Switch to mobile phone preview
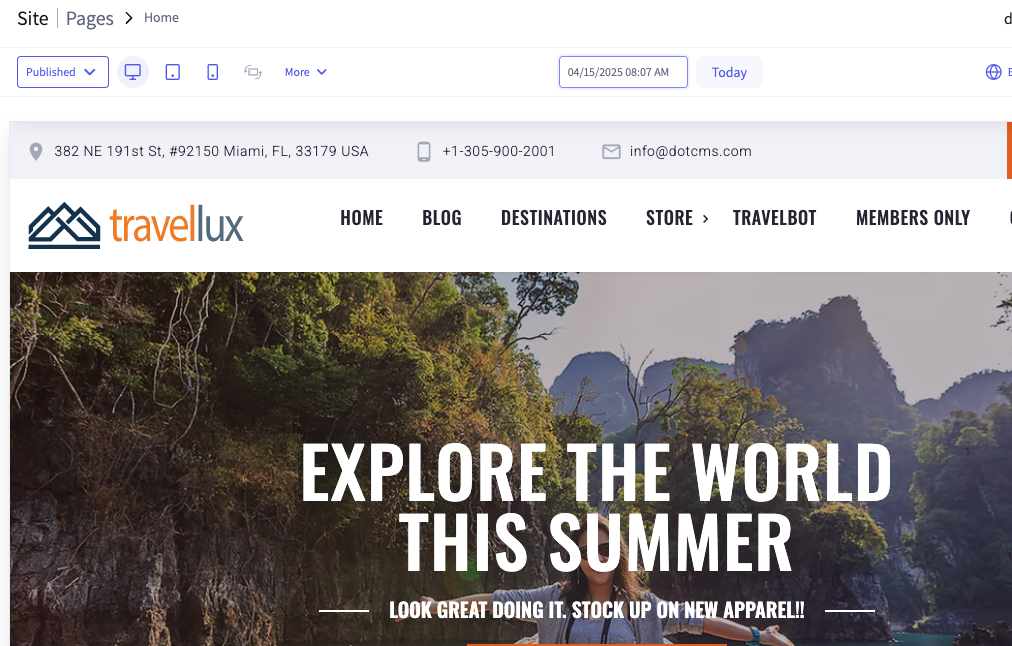1012x646 pixels. click(x=212, y=72)
